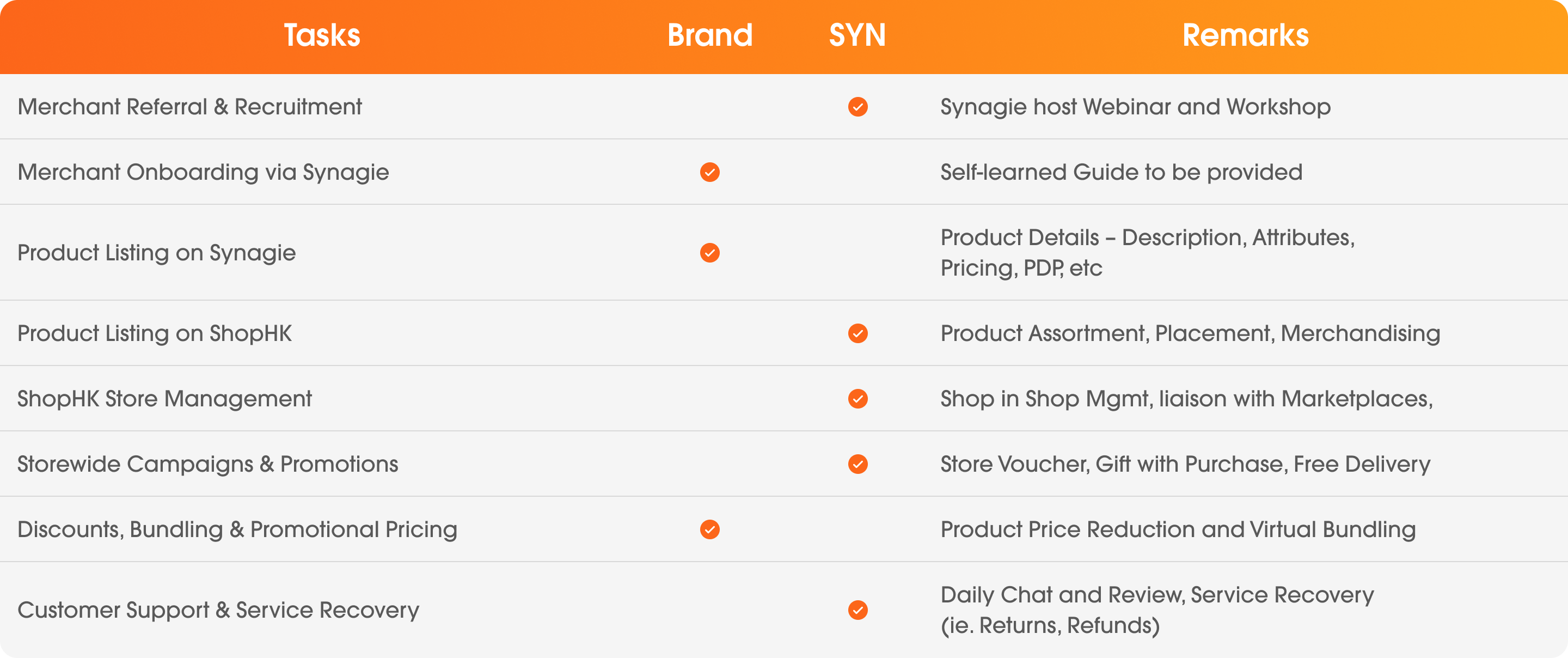Screen dimensions: 1568x658
Task: Select the Remarks column header
Action: click(1245, 35)
